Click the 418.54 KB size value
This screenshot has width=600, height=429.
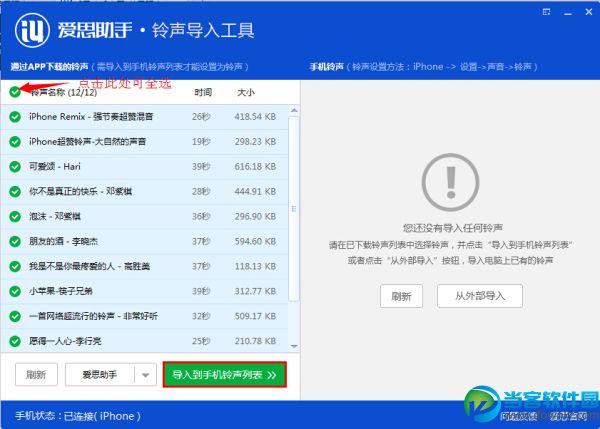[255, 117]
